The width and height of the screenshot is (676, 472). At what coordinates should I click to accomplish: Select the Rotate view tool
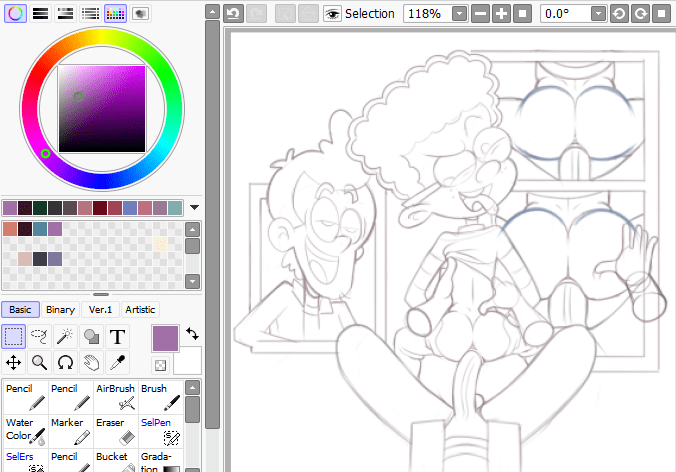[x=65, y=363]
